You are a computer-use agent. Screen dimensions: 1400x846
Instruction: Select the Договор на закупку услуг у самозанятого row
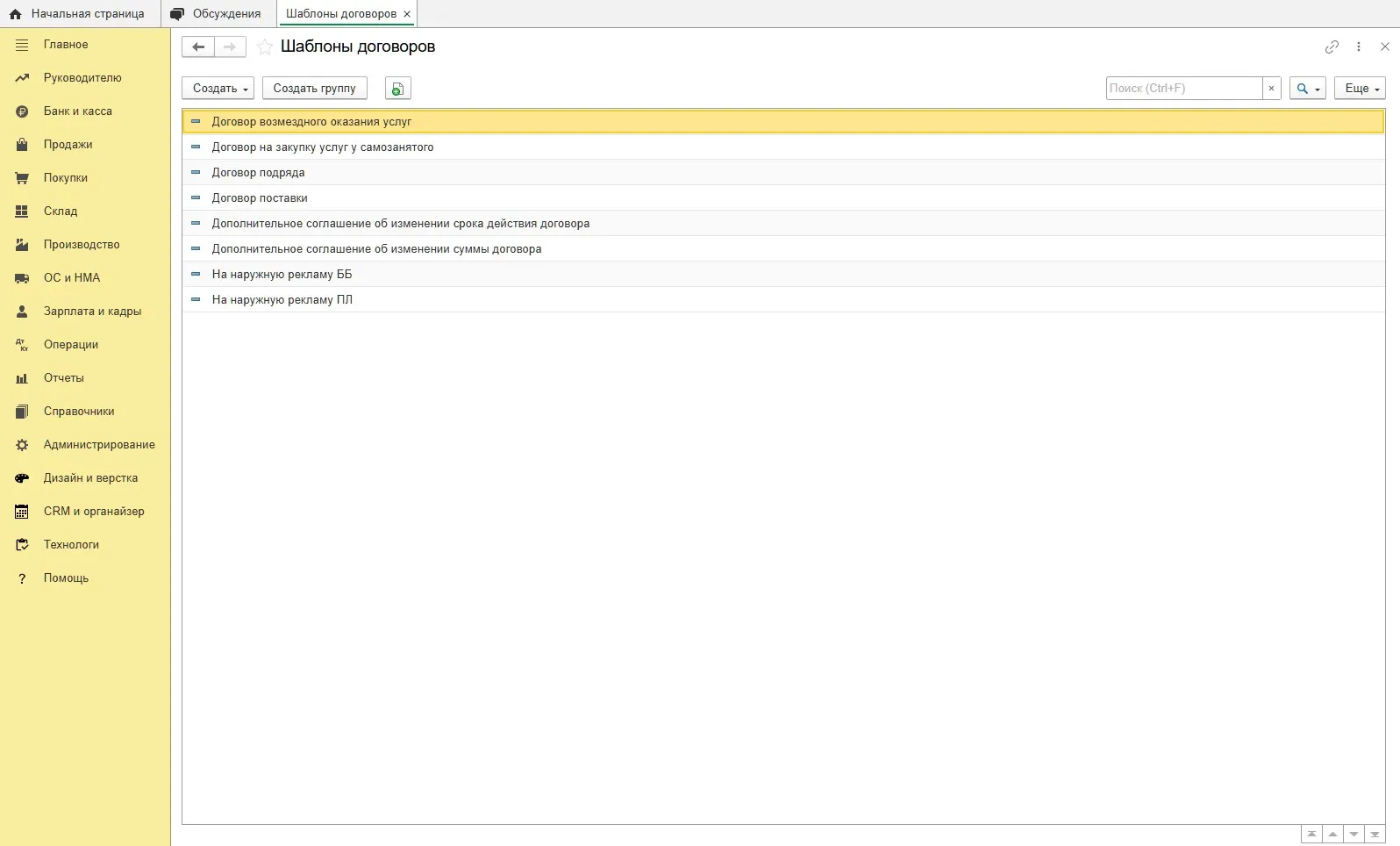click(x=783, y=147)
